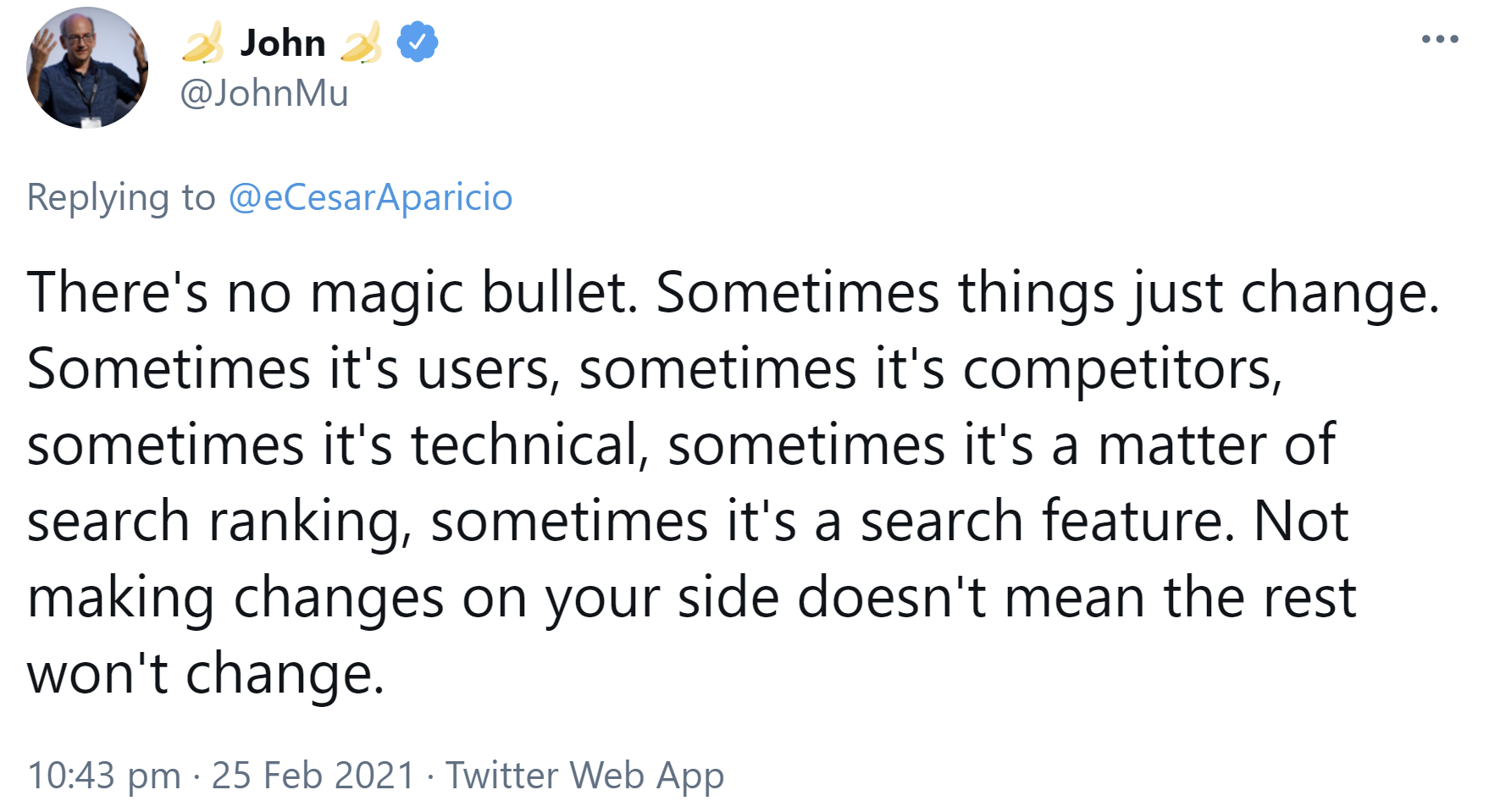This screenshot has height=812, width=1489.
Task: Click John's profile avatar photo
Action: click(x=87, y=68)
